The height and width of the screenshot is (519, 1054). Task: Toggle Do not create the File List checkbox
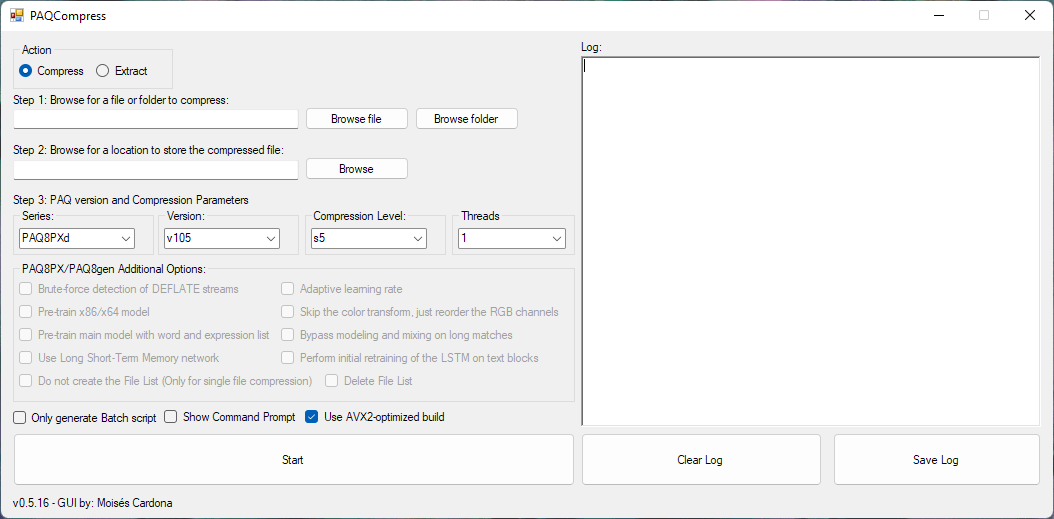click(x=26, y=381)
